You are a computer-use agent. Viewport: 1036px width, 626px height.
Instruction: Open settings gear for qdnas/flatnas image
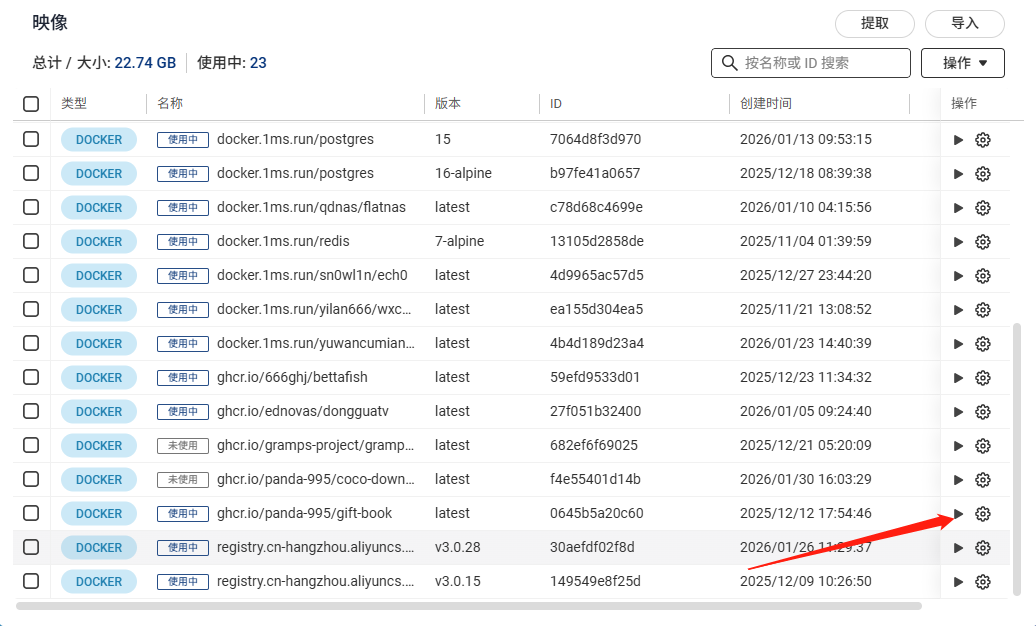pos(982,208)
